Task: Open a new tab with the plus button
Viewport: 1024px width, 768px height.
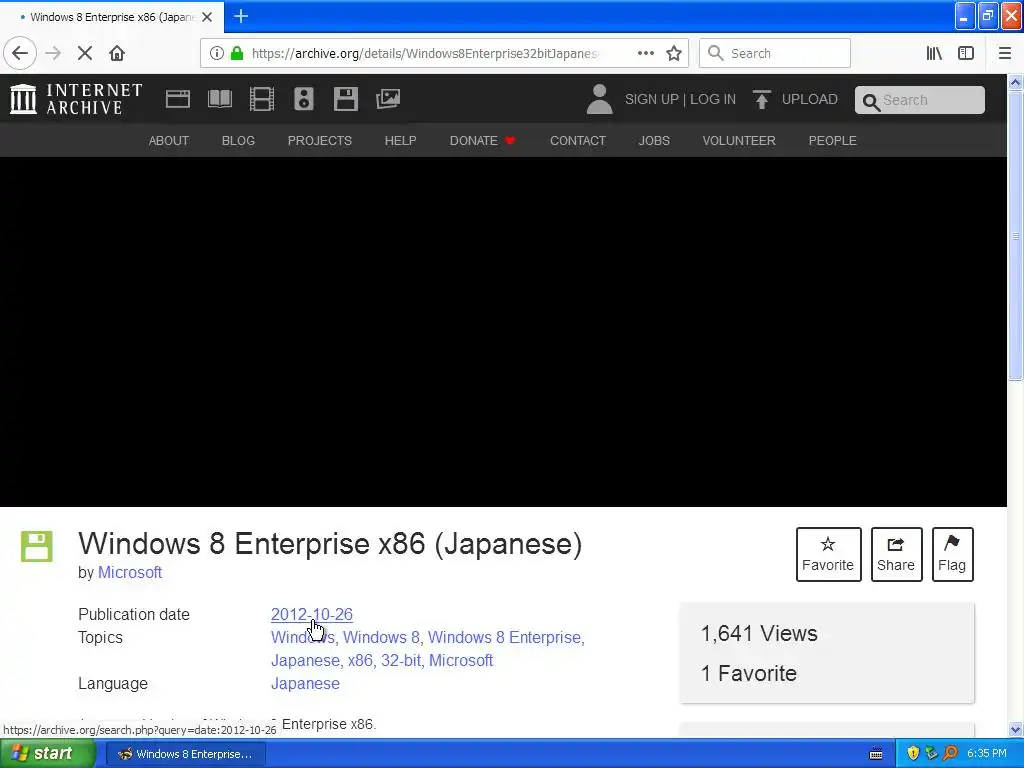Action: coord(241,16)
